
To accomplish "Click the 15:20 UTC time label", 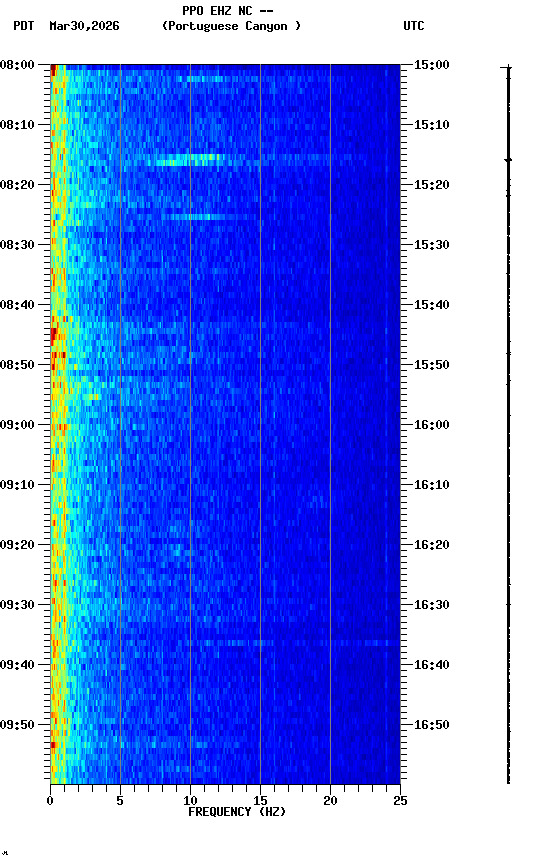I will pyautogui.click(x=432, y=185).
